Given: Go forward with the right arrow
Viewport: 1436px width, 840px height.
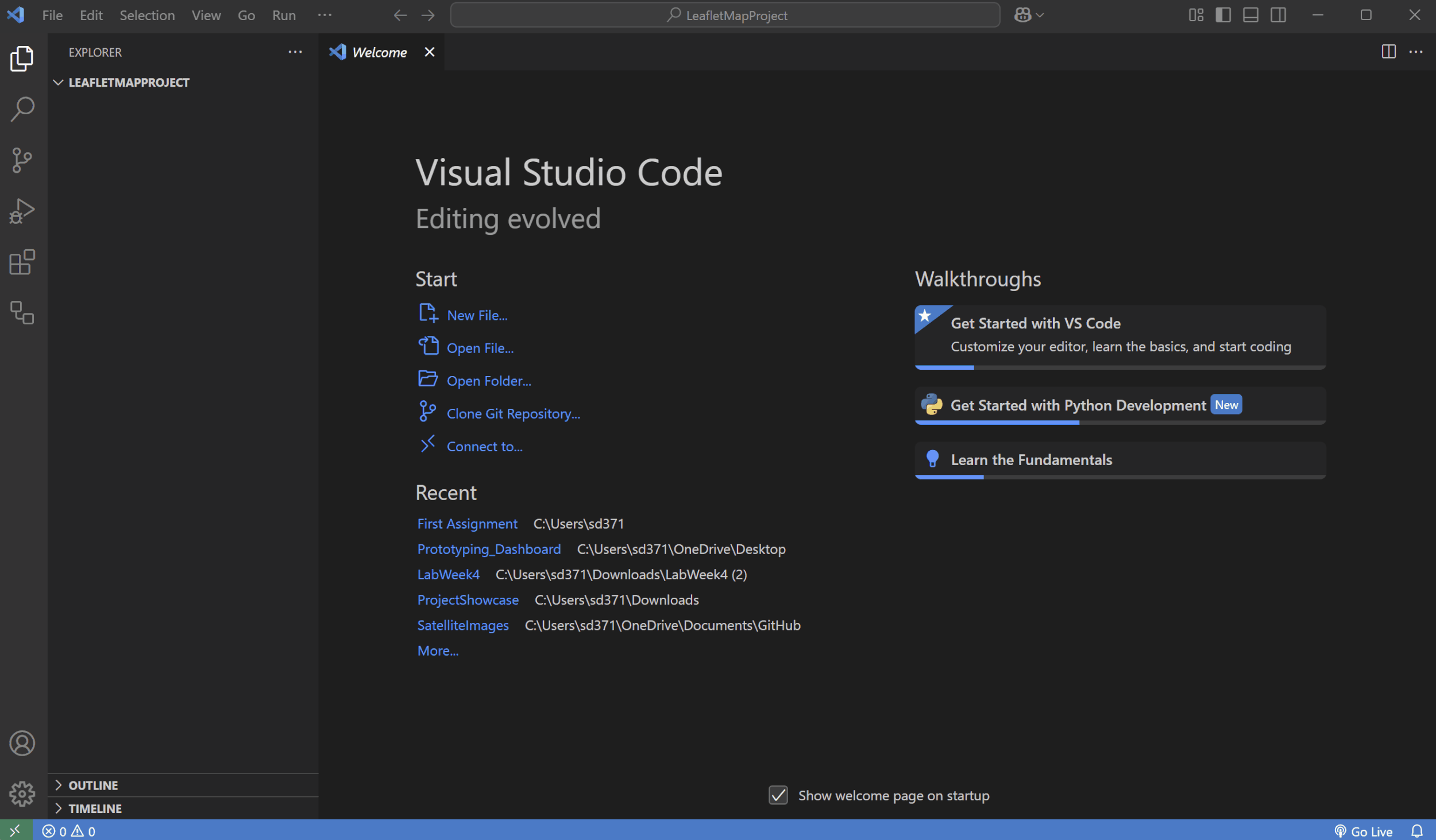Looking at the screenshot, I should tap(428, 15).
